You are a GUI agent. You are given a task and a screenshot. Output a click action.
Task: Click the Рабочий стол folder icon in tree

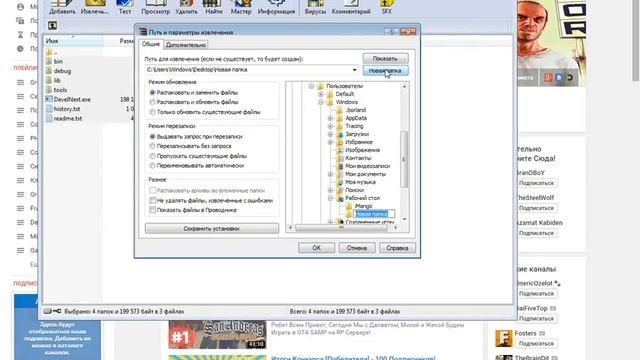pos(340,198)
